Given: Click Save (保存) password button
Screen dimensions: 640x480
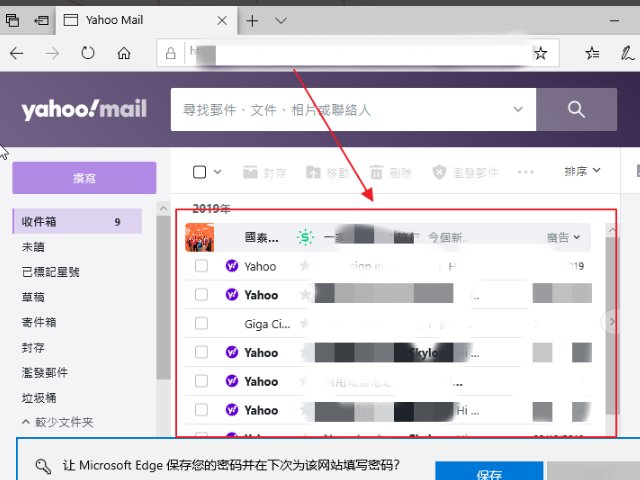Looking at the screenshot, I should point(489,471).
